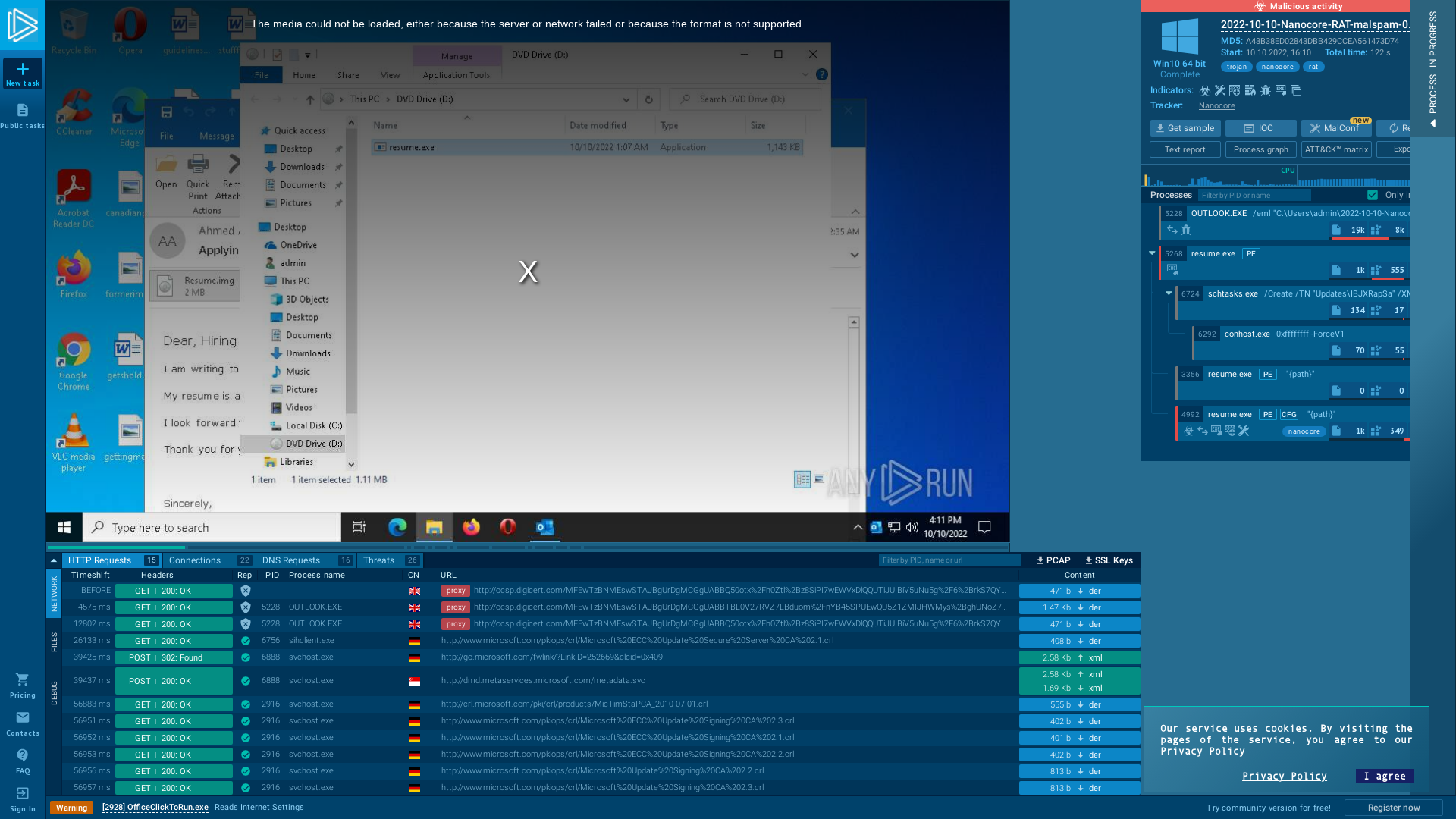1456x819 pixels.
Task: Open the MalConf configuration extractor
Action: pyautogui.click(x=1335, y=128)
